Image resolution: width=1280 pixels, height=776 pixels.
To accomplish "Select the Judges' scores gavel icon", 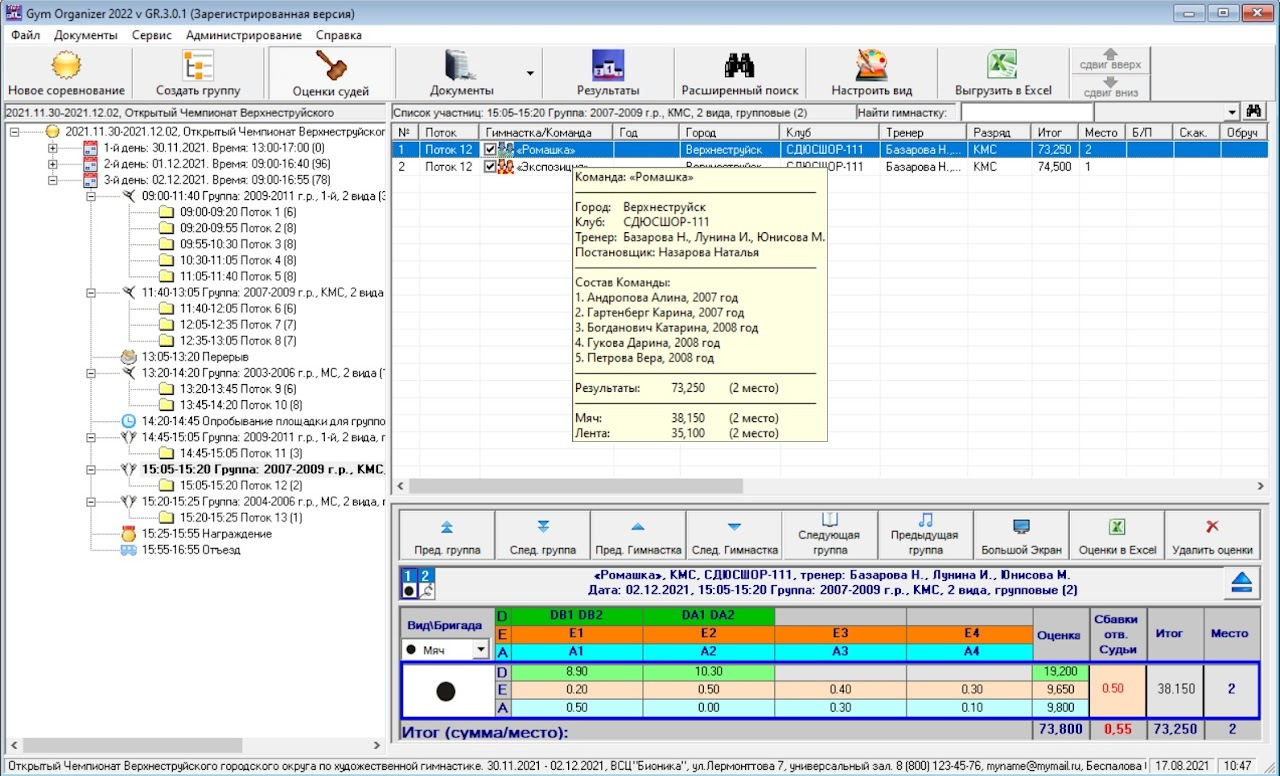I will click(330, 66).
